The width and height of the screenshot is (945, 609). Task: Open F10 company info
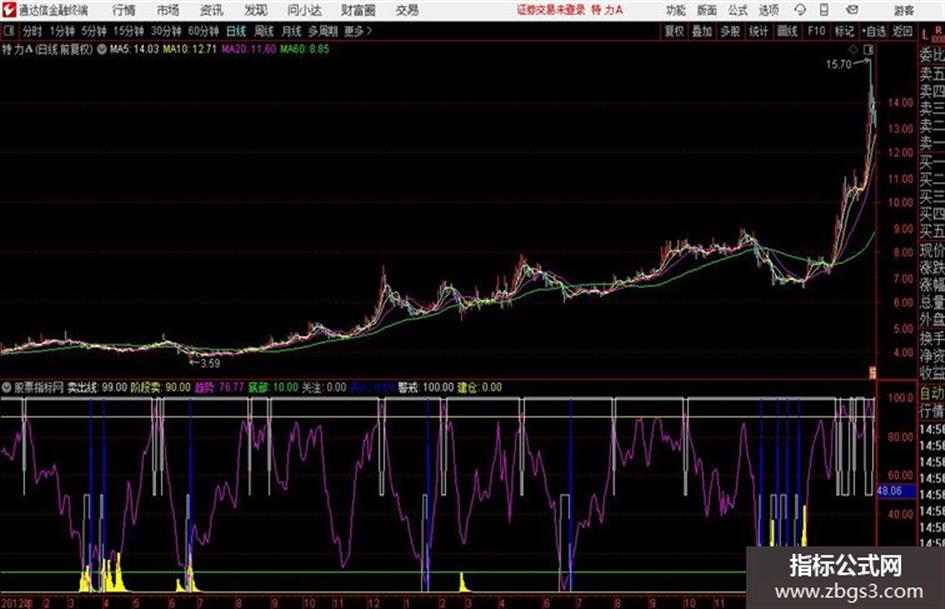pyautogui.click(x=816, y=31)
